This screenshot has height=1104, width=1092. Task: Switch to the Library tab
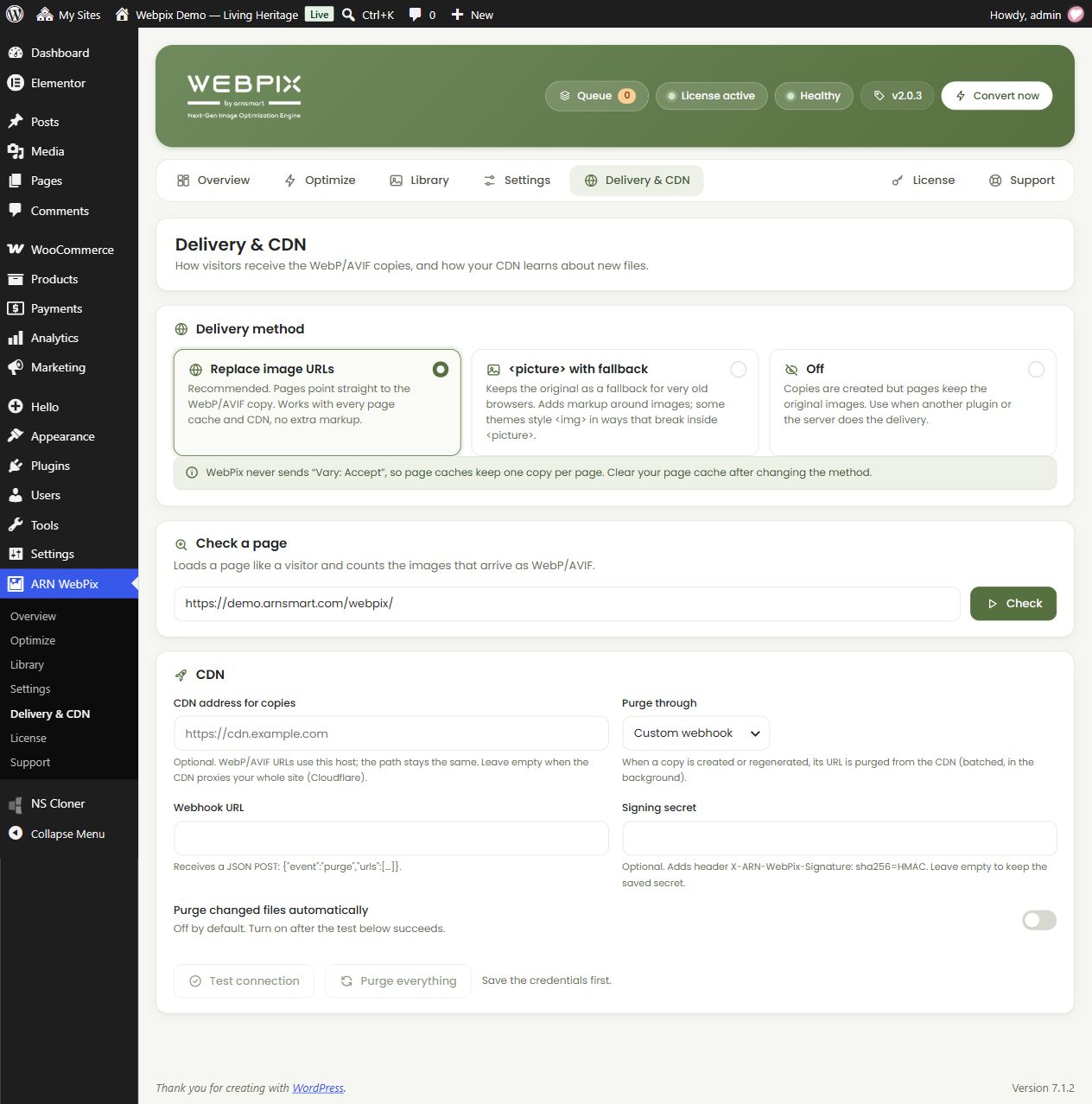(420, 181)
